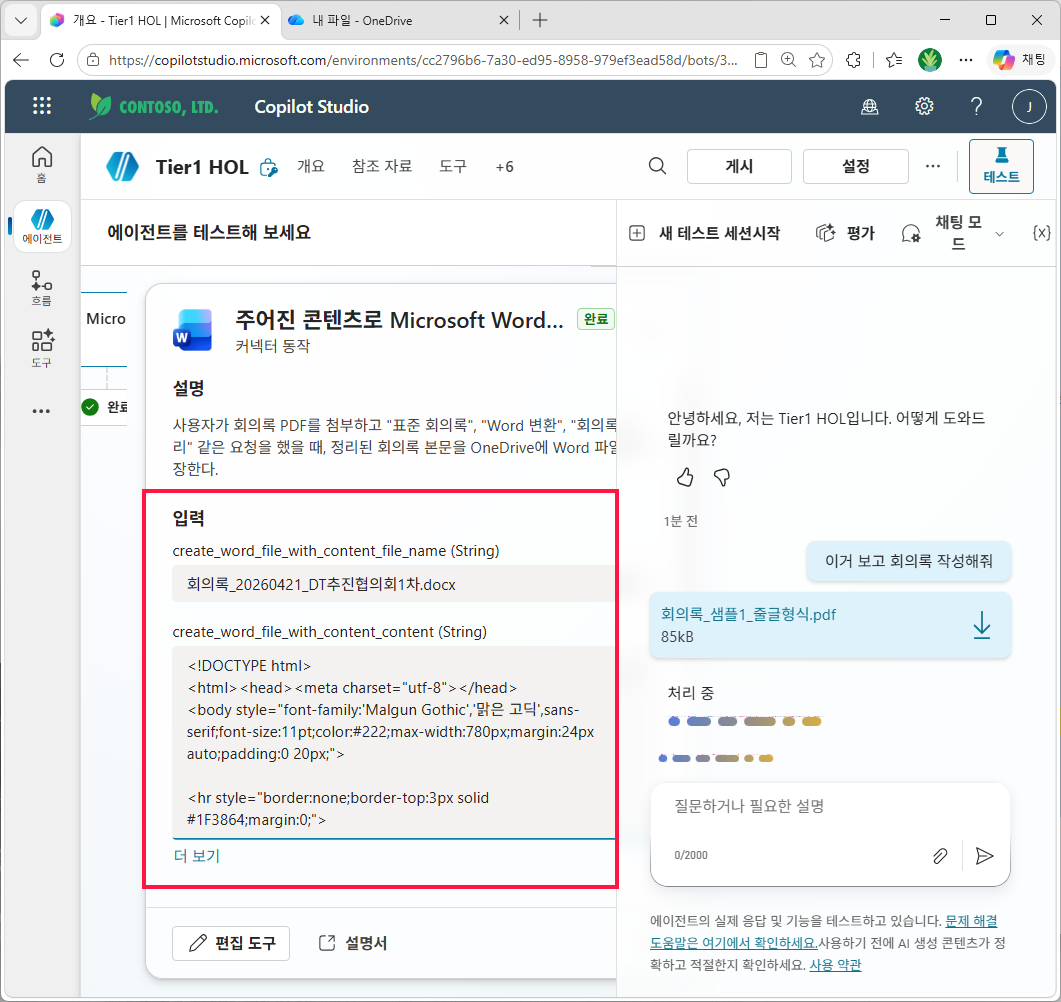Open the settings gear in header

(x=924, y=106)
